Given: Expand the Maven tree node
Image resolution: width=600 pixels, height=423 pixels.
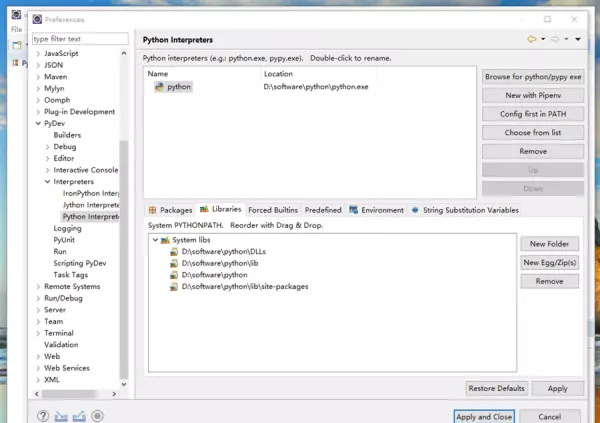Looking at the screenshot, I should (x=38, y=77).
